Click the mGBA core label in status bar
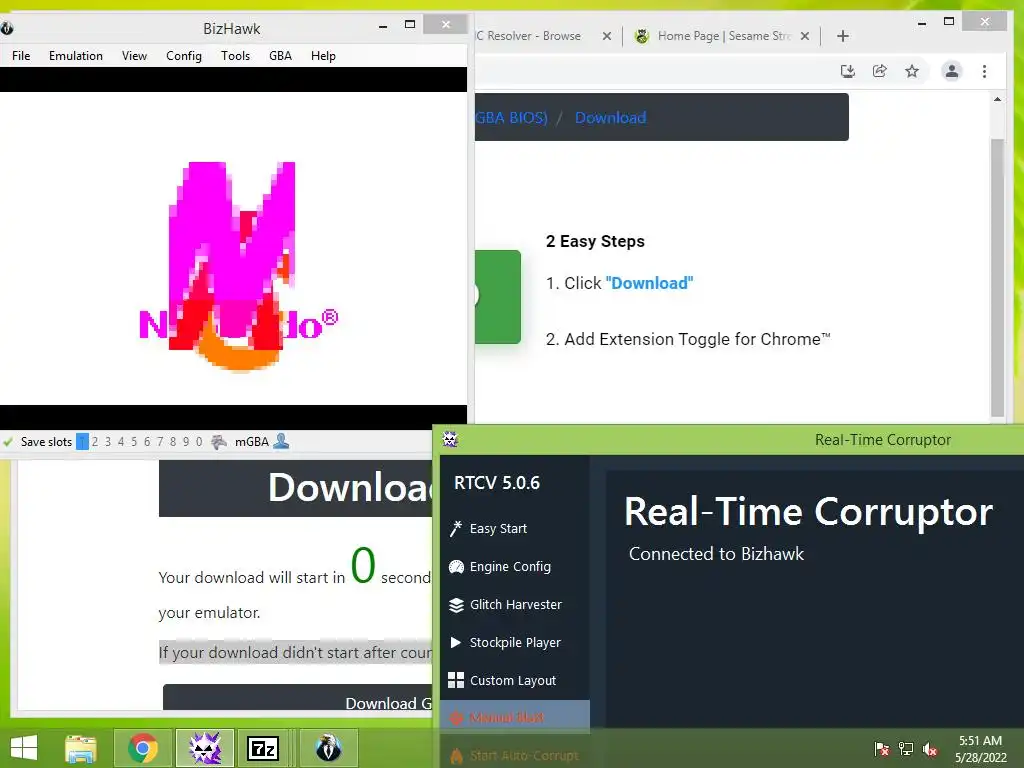 coord(251,442)
